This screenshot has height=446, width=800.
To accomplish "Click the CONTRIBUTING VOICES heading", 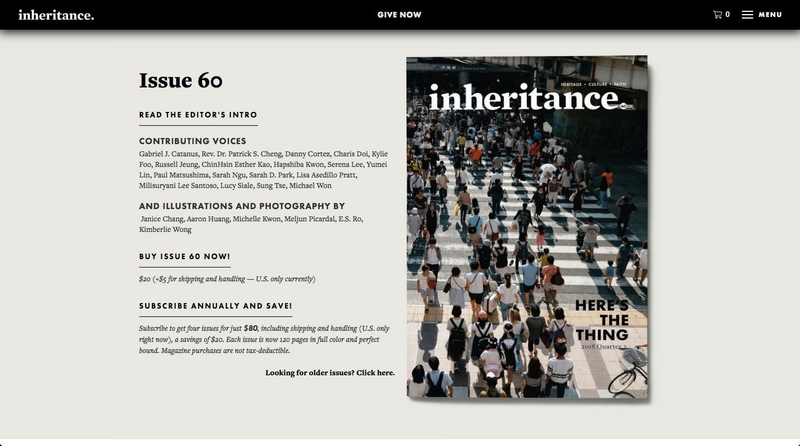I will tap(193, 141).
